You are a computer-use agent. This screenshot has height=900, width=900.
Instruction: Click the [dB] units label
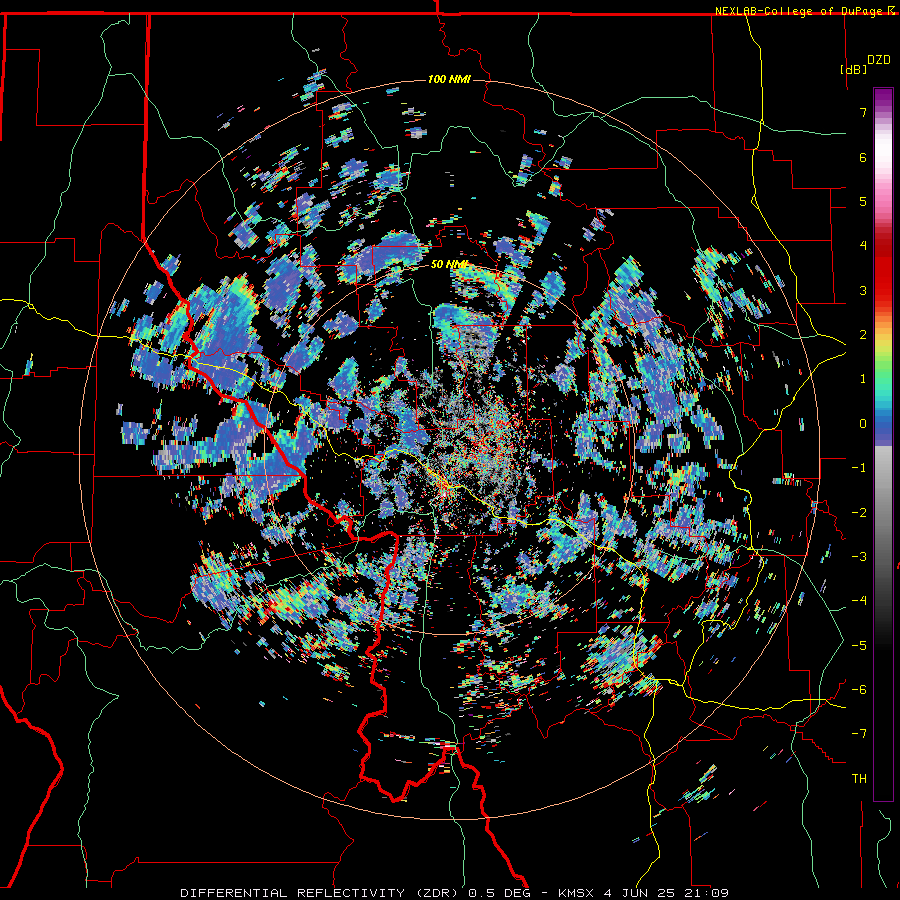pyautogui.click(x=853, y=69)
